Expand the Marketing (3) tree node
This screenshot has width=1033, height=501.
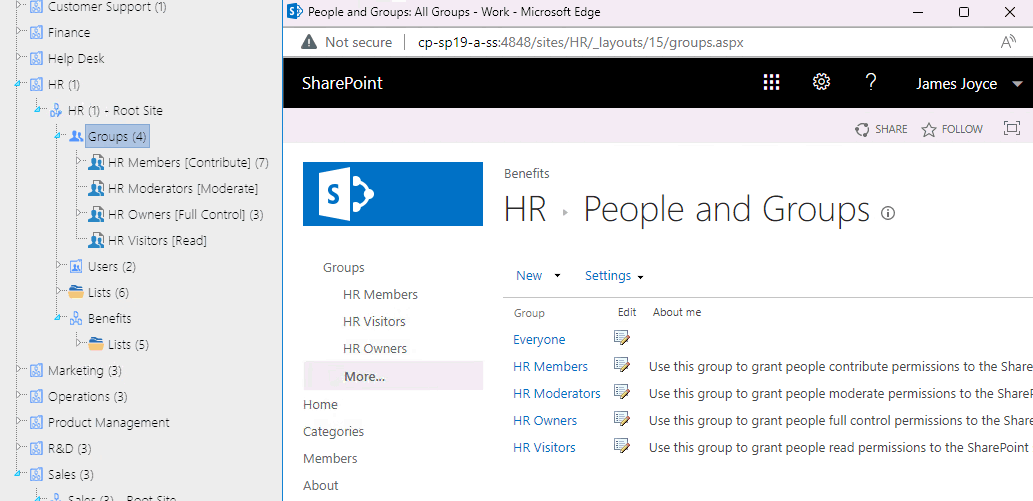[x=19, y=370]
